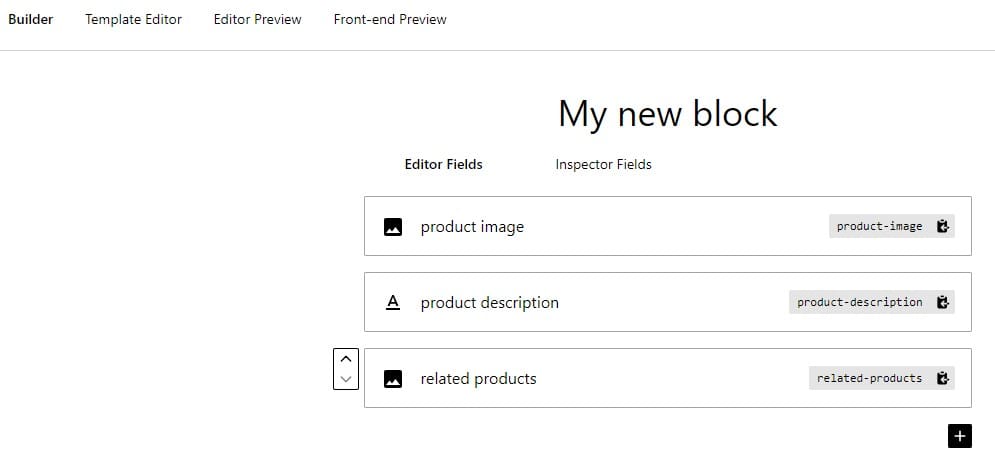Click the image icon on the related products field
995x467 pixels.
click(393, 379)
